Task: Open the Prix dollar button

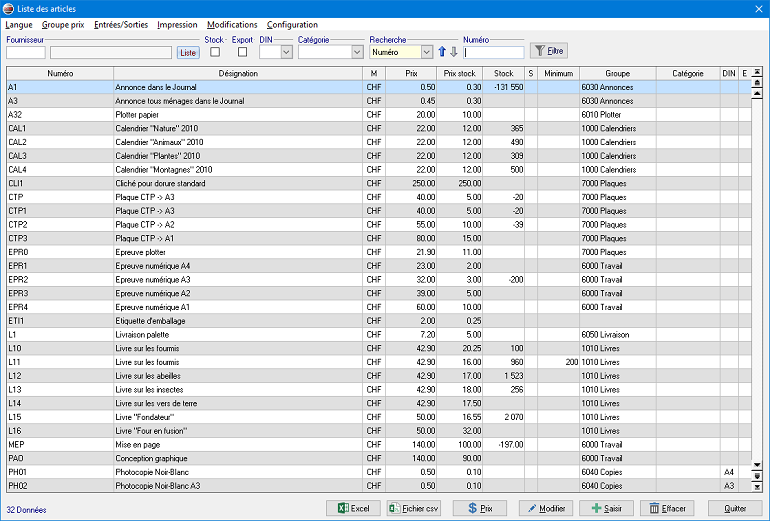Action: pyautogui.click(x=480, y=508)
